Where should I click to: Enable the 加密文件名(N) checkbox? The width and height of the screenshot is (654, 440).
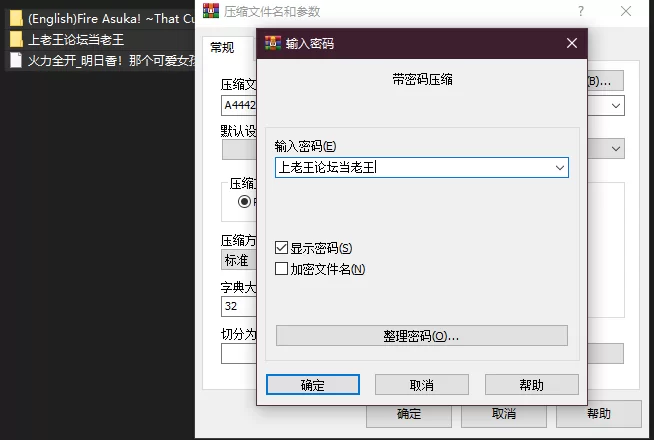pyautogui.click(x=282, y=269)
